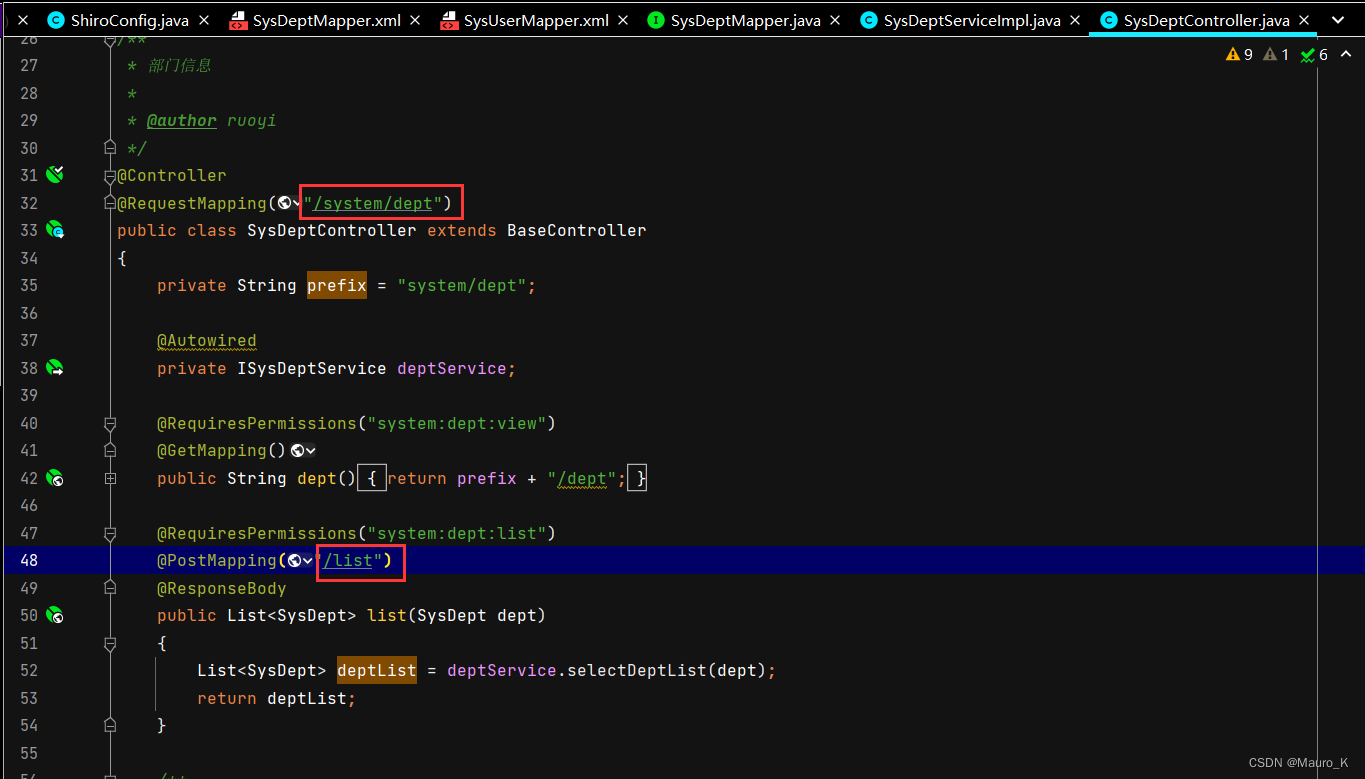Click the return deptList statement on line 53
Screen dimensions: 1365x779
pos(277,698)
